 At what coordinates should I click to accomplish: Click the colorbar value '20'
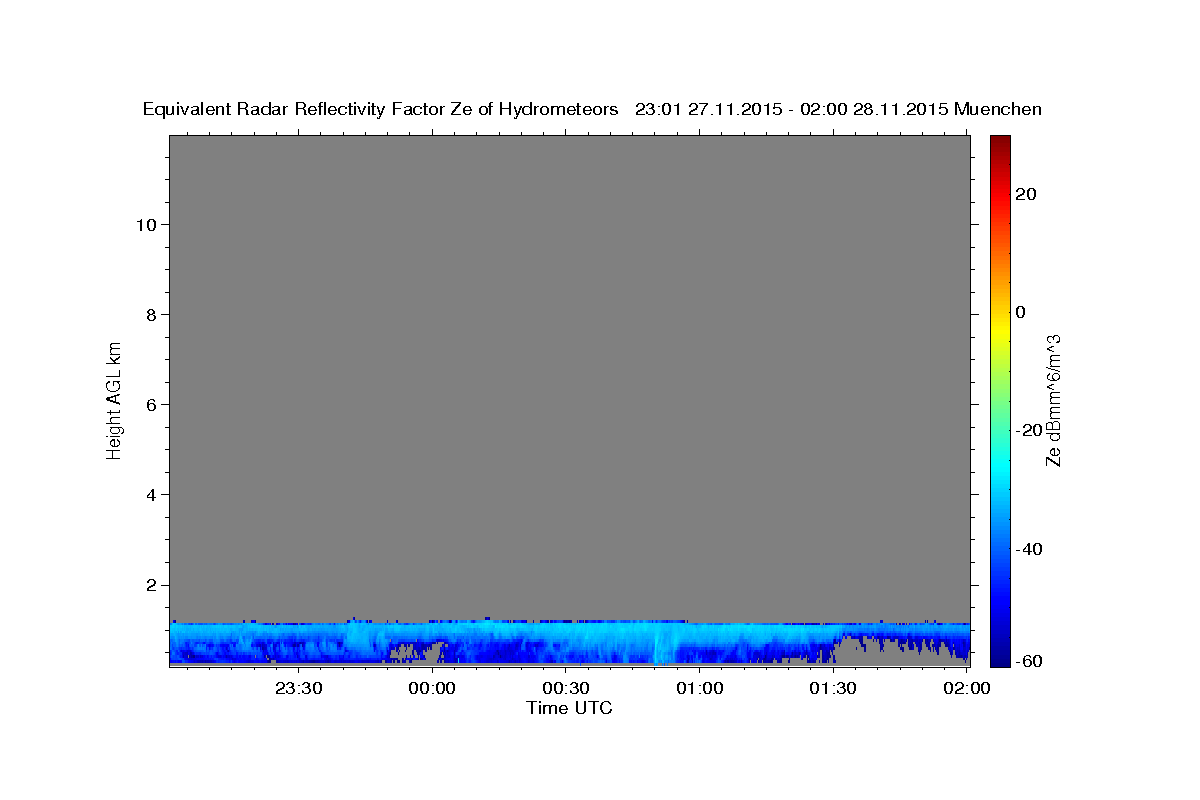point(1026,194)
